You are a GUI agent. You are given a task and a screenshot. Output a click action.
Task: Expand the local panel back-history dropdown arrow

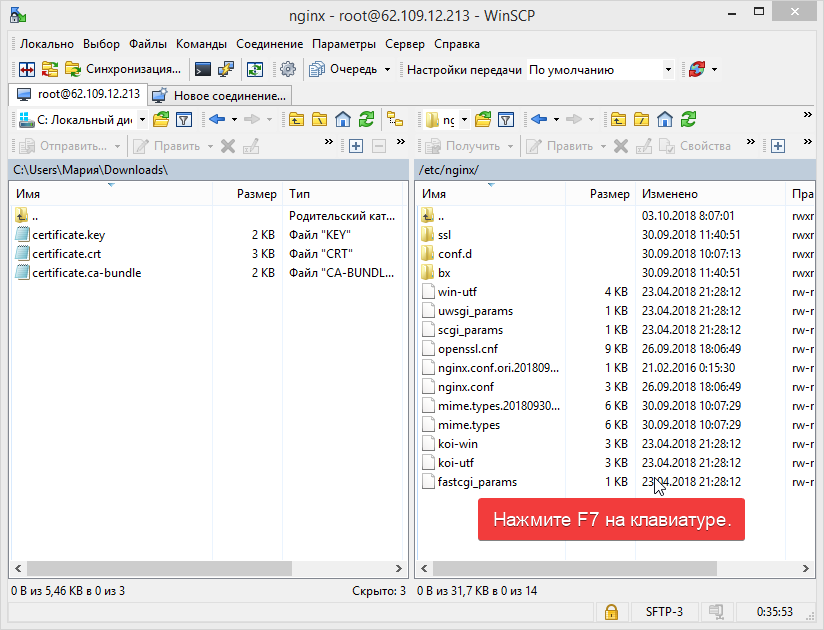click(234, 120)
